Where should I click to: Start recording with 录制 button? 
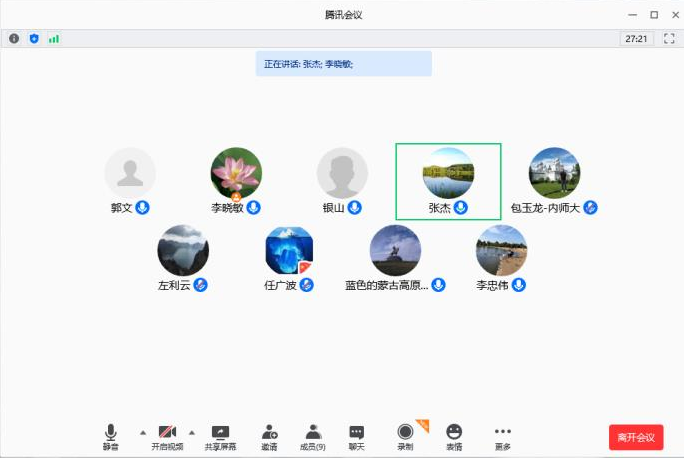click(x=405, y=435)
